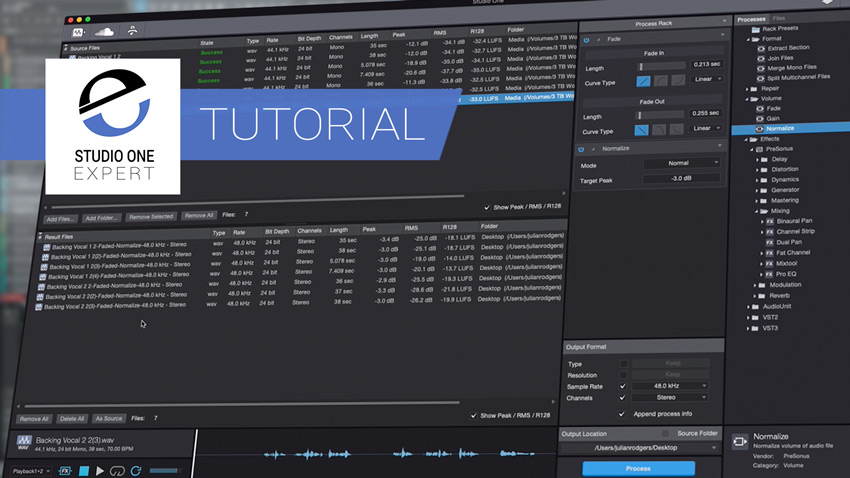850x478 pixels.
Task: Enable the Resolution output format checkbox
Action: tap(623, 375)
